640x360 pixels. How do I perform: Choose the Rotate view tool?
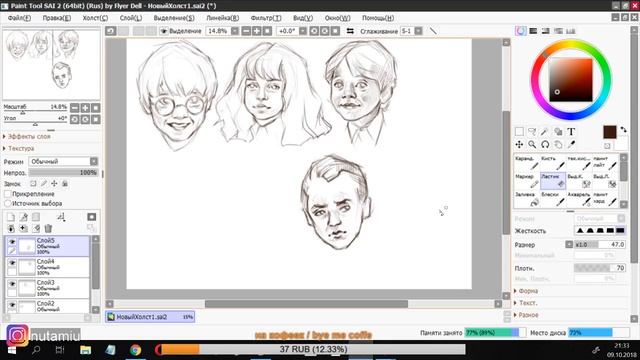[545, 144]
